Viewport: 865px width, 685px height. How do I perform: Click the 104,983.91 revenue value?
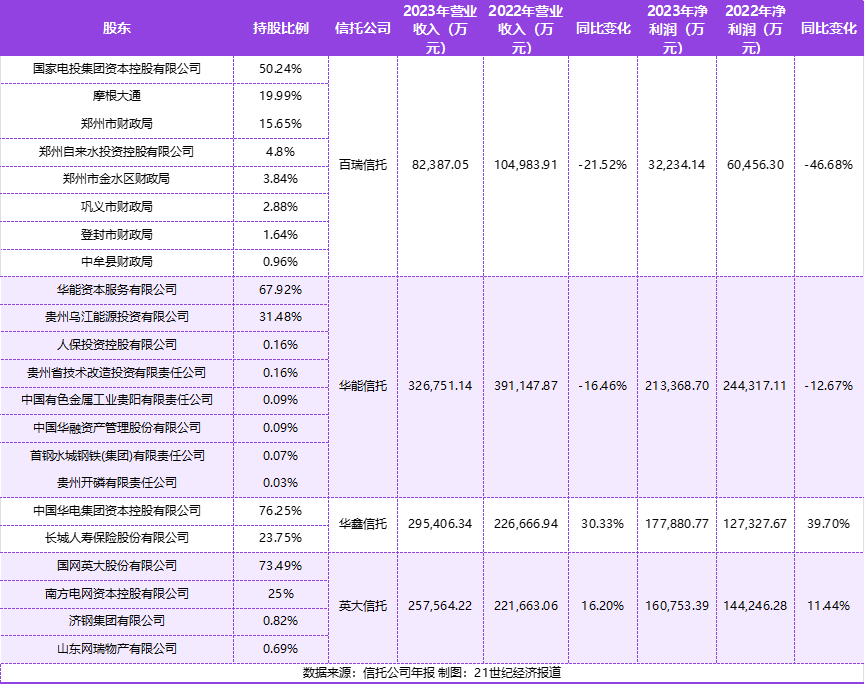[526, 165]
